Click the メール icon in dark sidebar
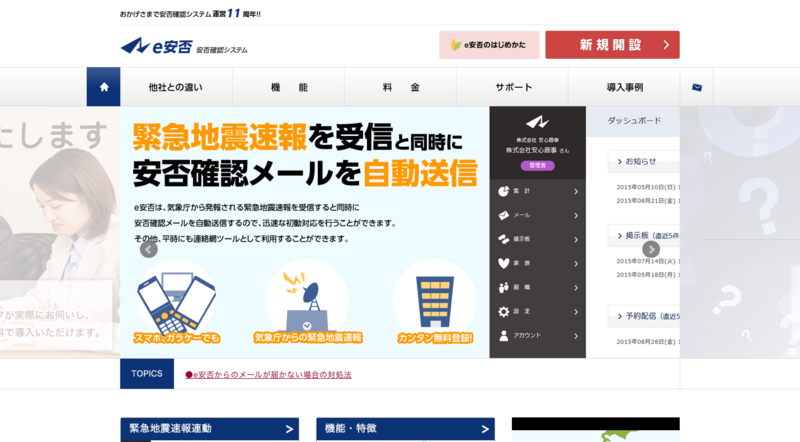The height and width of the screenshot is (442, 800). click(x=504, y=215)
